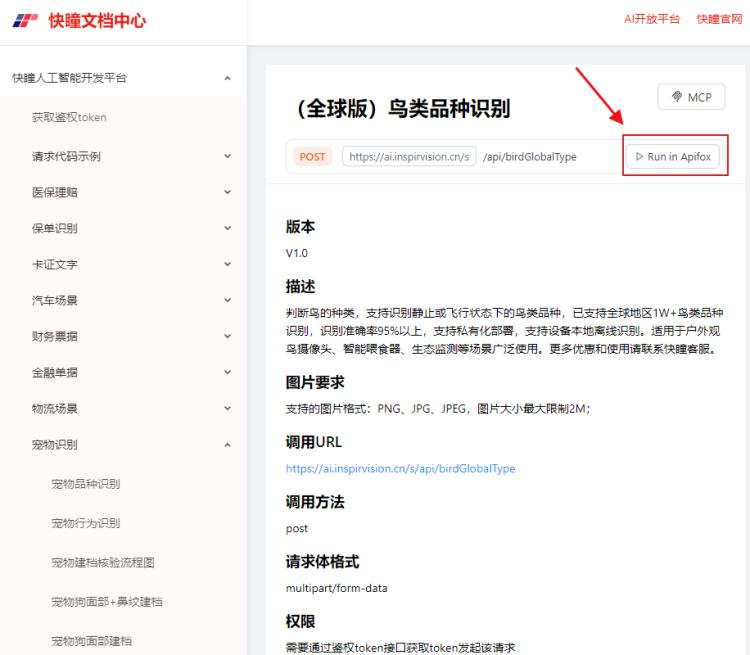Click the birdGlobalType URL link
This screenshot has height=655, width=750.
click(400, 468)
